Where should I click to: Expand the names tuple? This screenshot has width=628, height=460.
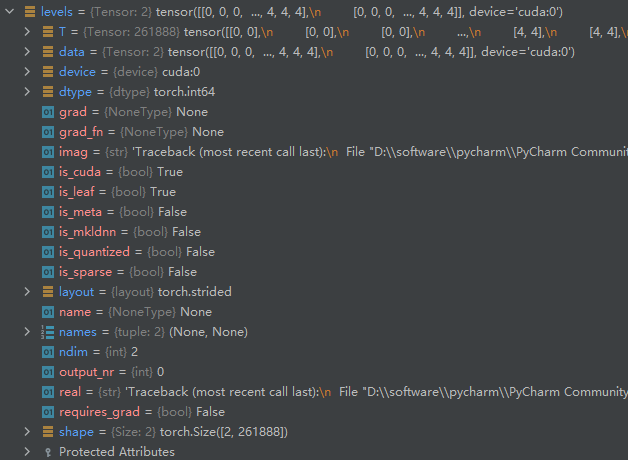(27, 332)
